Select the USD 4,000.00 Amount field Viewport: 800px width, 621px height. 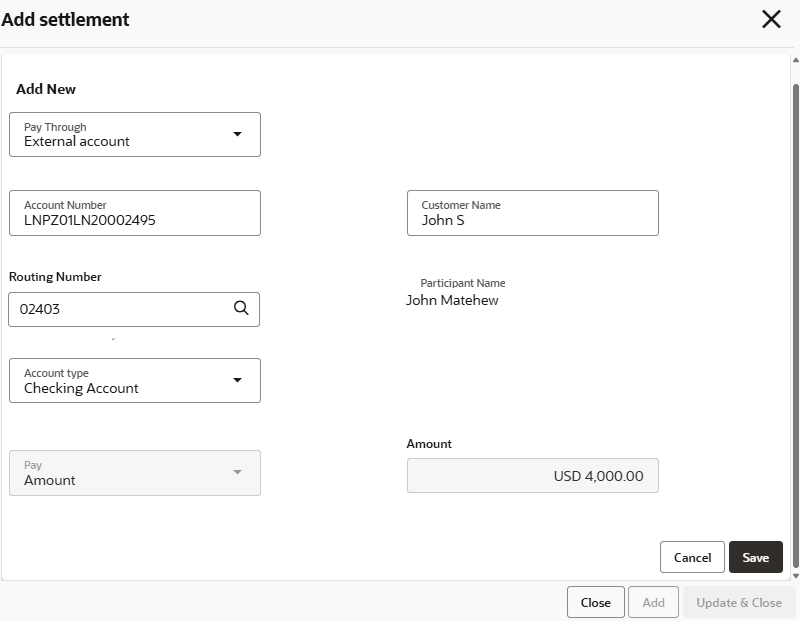point(532,476)
